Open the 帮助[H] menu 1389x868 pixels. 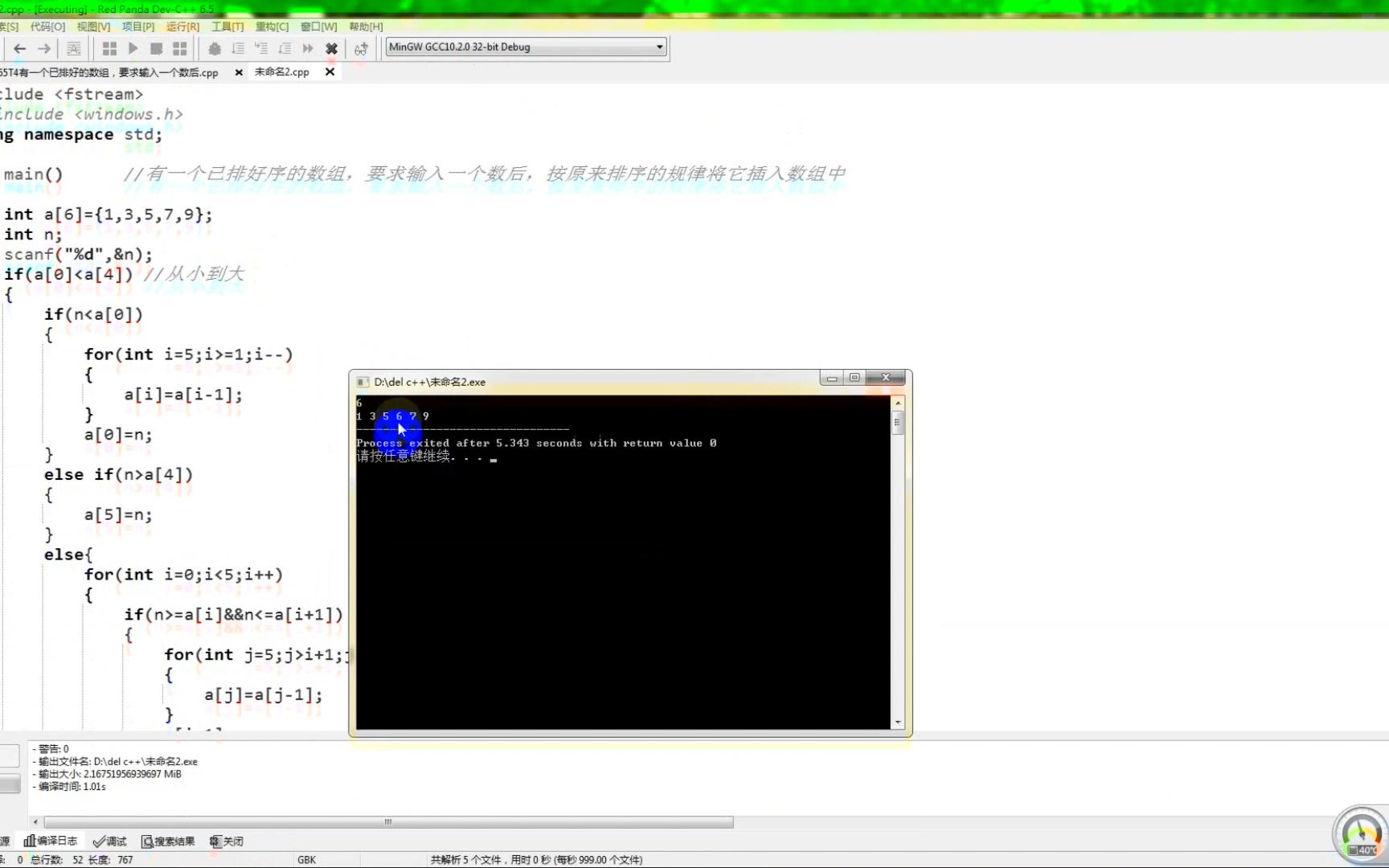click(x=366, y=27)
